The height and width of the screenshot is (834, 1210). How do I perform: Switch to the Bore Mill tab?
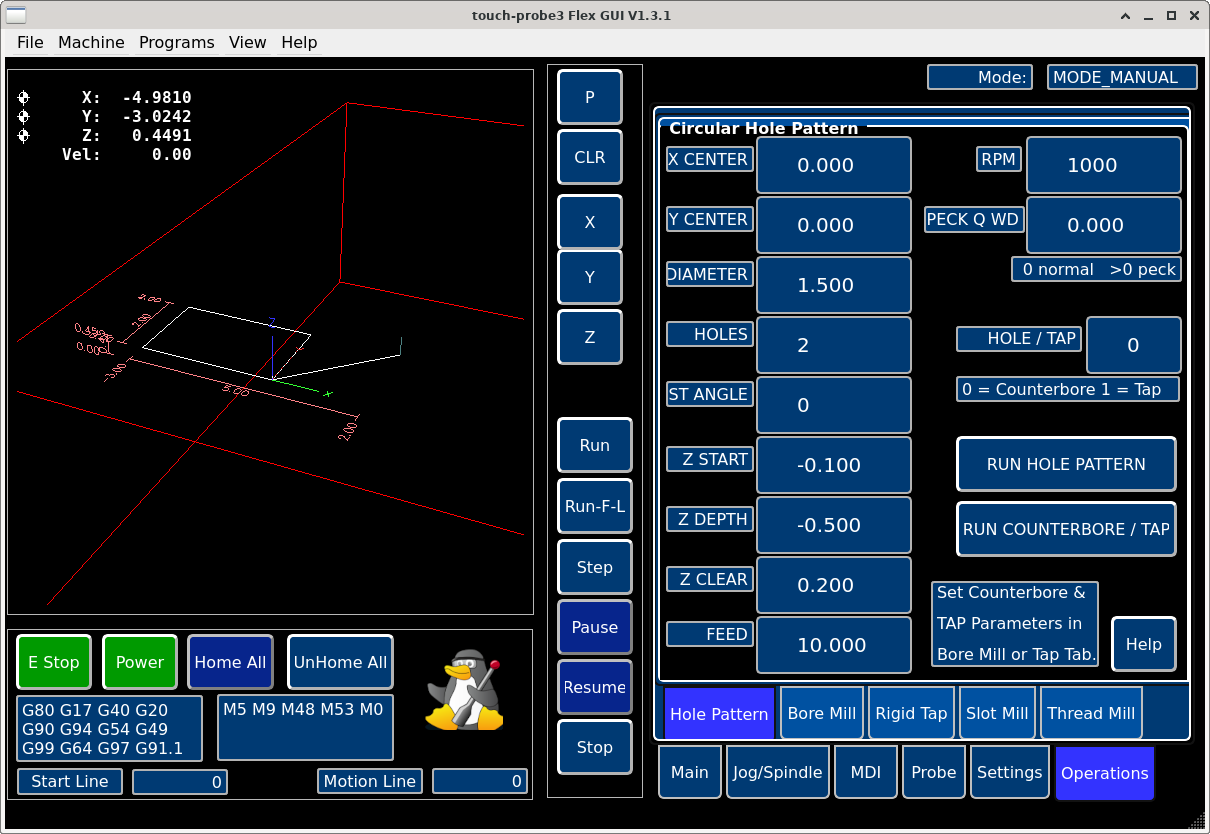pos(821,713)
